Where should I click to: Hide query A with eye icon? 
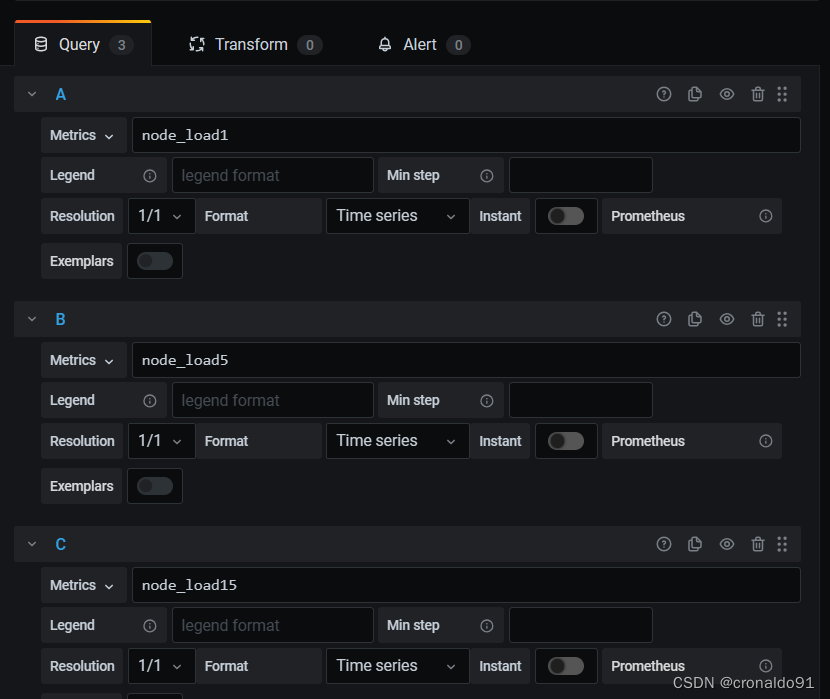coord(727,94)
